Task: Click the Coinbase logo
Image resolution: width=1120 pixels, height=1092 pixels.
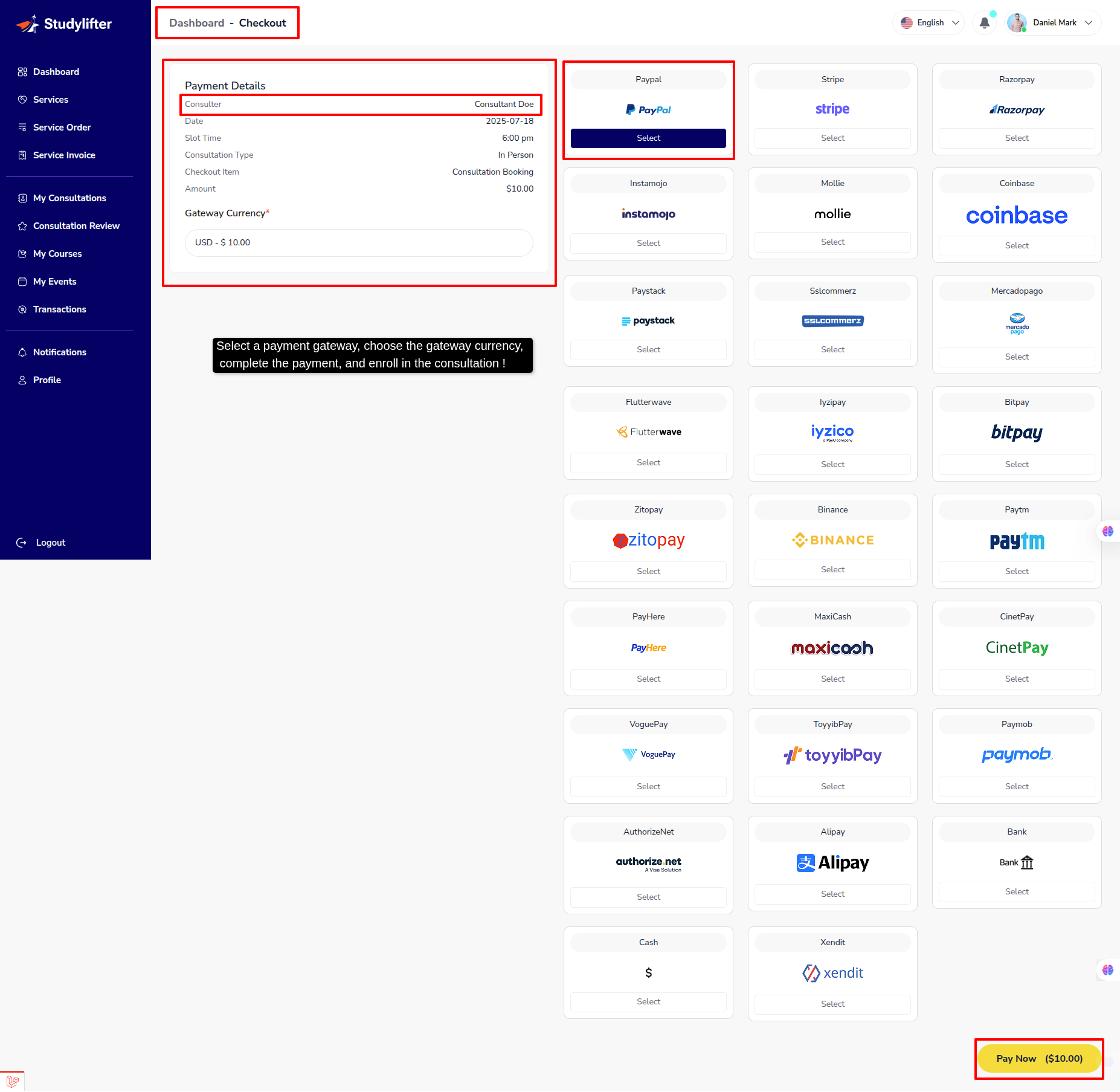Action: (x=1017, y=215)
